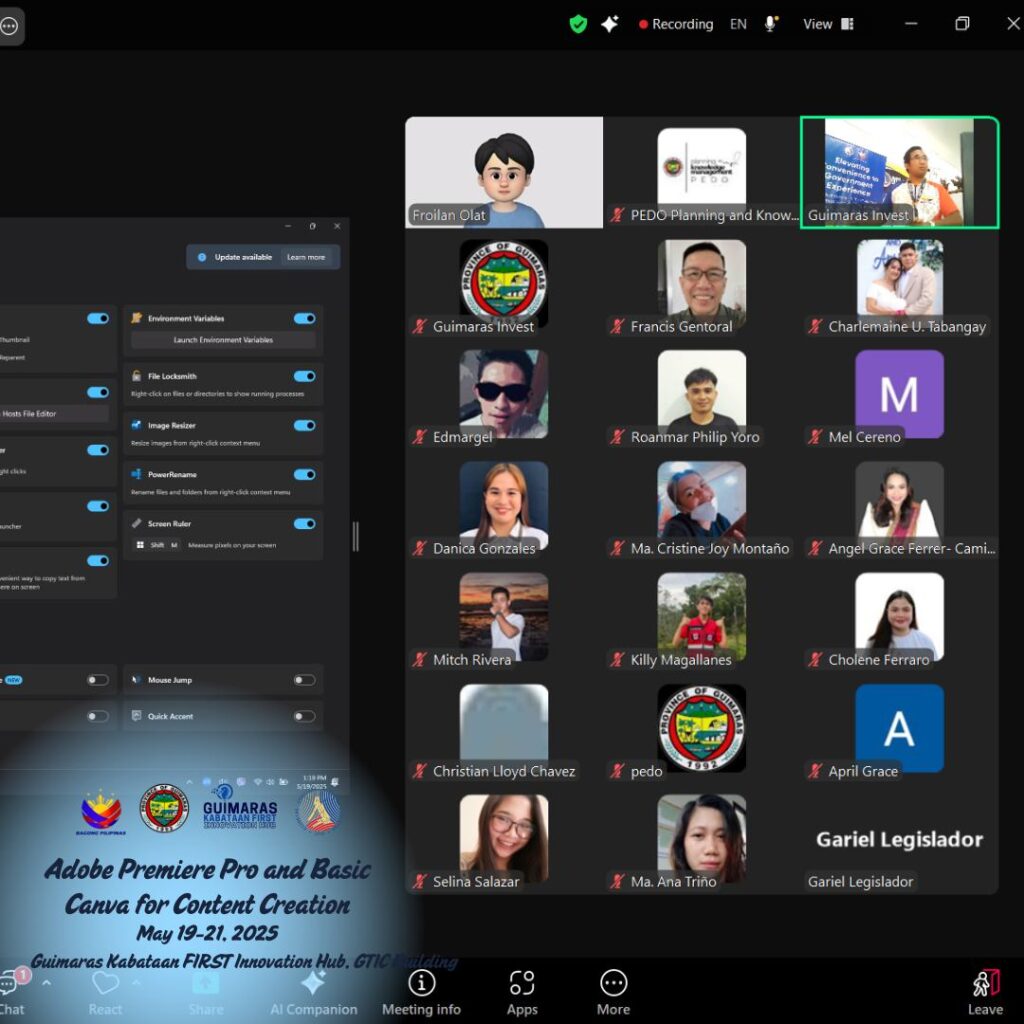Viewport: 1024px width, 1024px height.
Task: Click the AI Companion sparkle icon at top
Action: coord(609,24)
